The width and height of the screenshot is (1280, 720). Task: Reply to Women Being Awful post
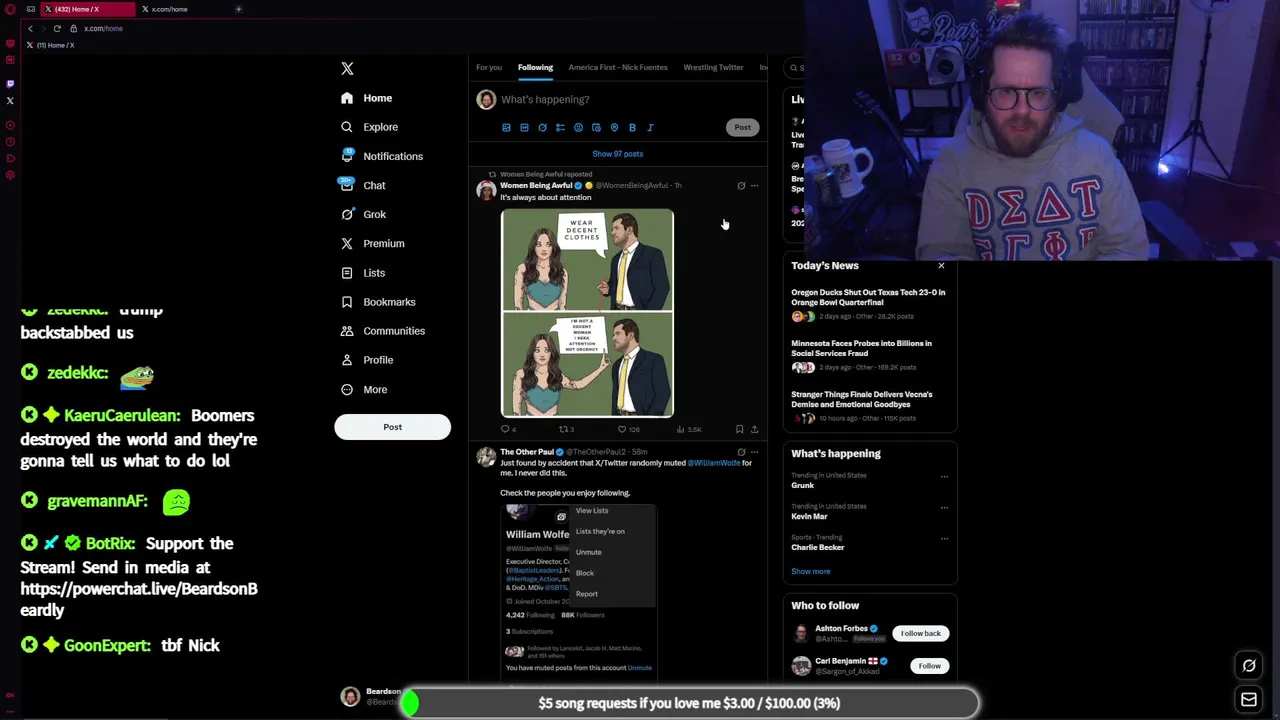pos(508,429)
